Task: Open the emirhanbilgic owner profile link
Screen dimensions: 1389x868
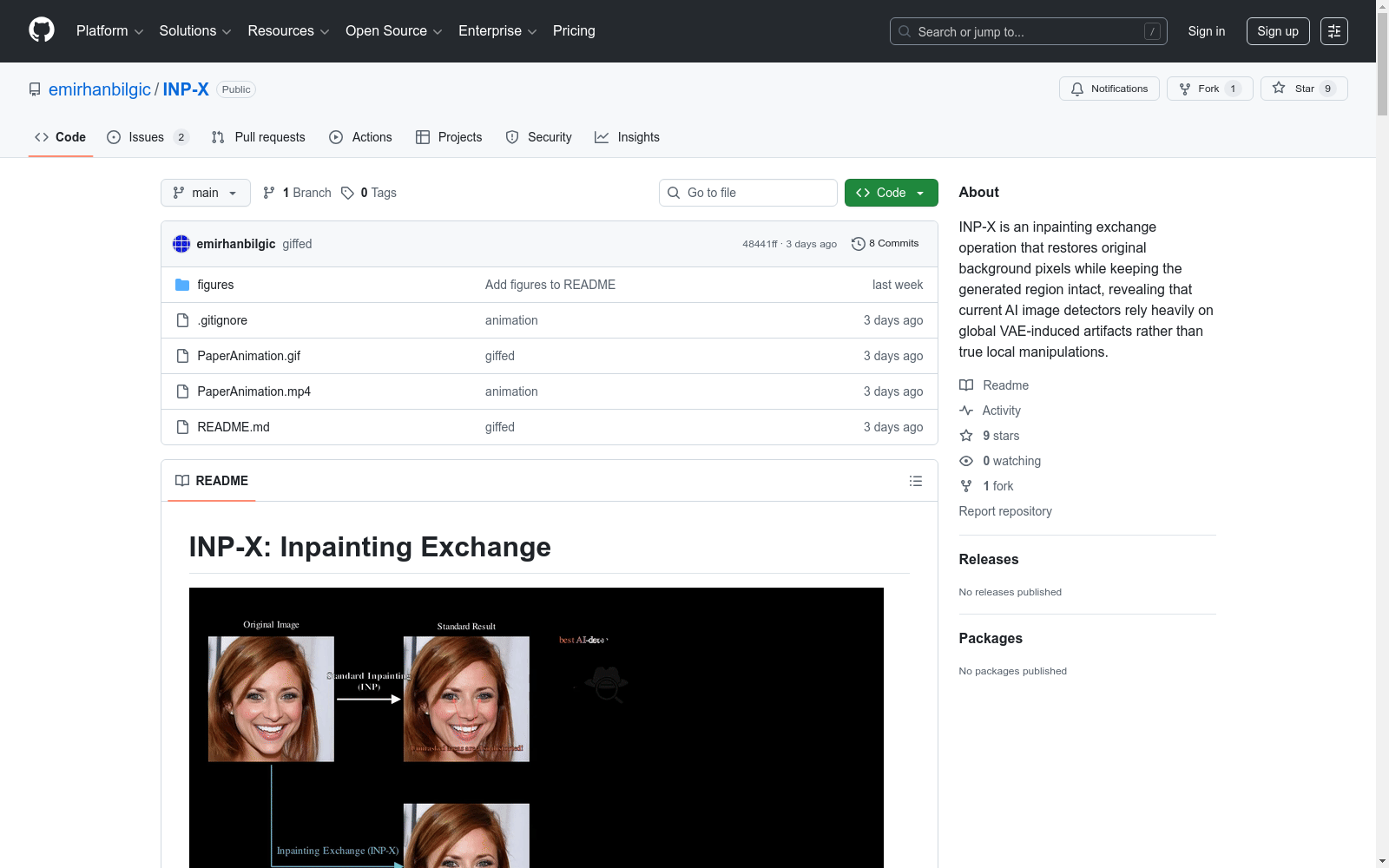Action: 100,89
